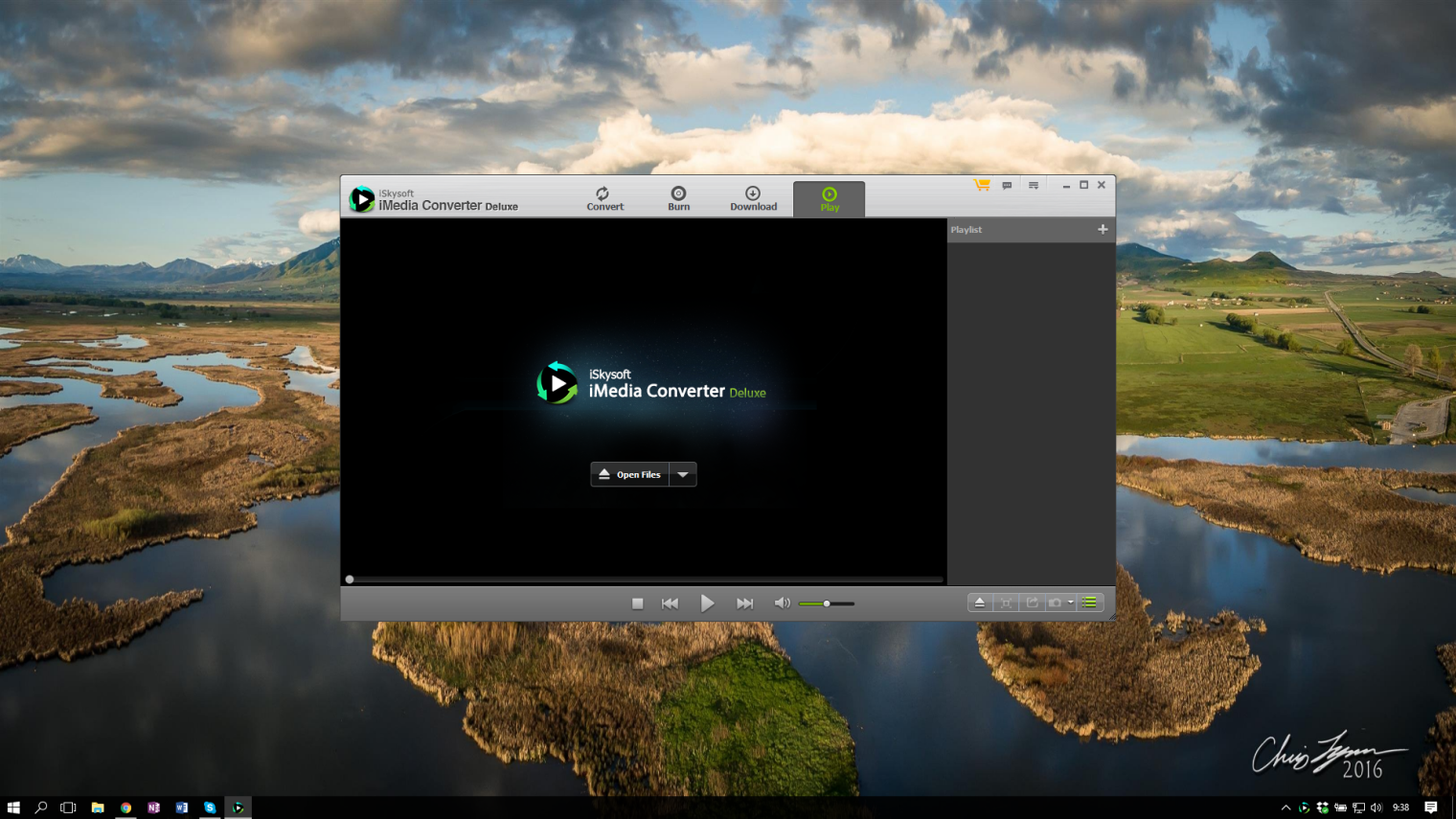Click iMedia Converter taskbar icon
Image resolution: width=1456 pixels, height=819 pixels.
pyautogui.click(x=238, y=808)
